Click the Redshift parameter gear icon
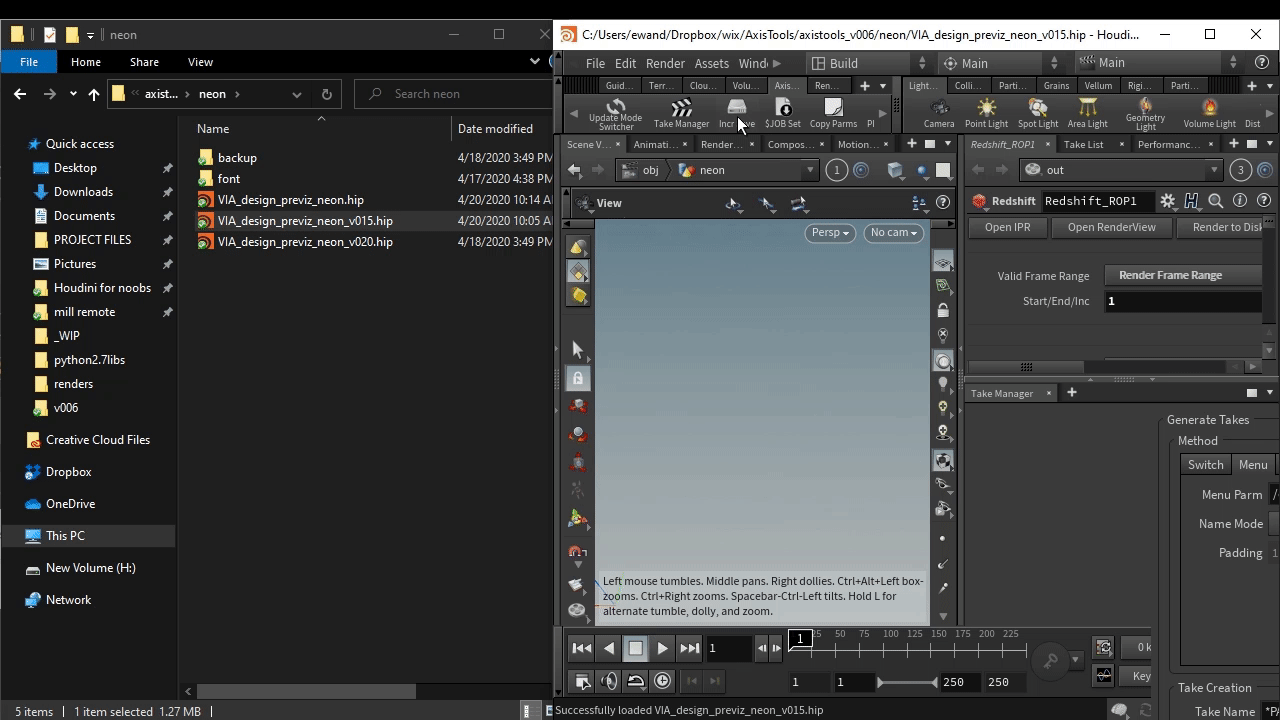The width and height of the screenshot is (1280, 720). tap(1167, 201)
